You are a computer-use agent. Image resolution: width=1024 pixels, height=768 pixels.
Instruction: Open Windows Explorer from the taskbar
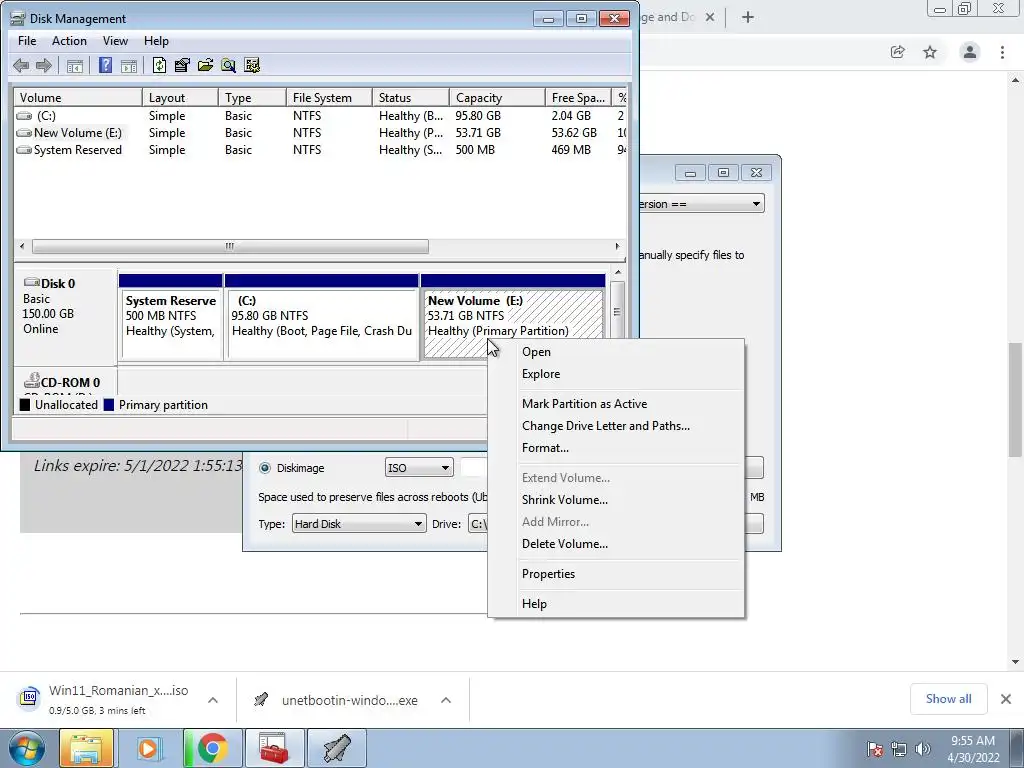click(x=86, y=748)
